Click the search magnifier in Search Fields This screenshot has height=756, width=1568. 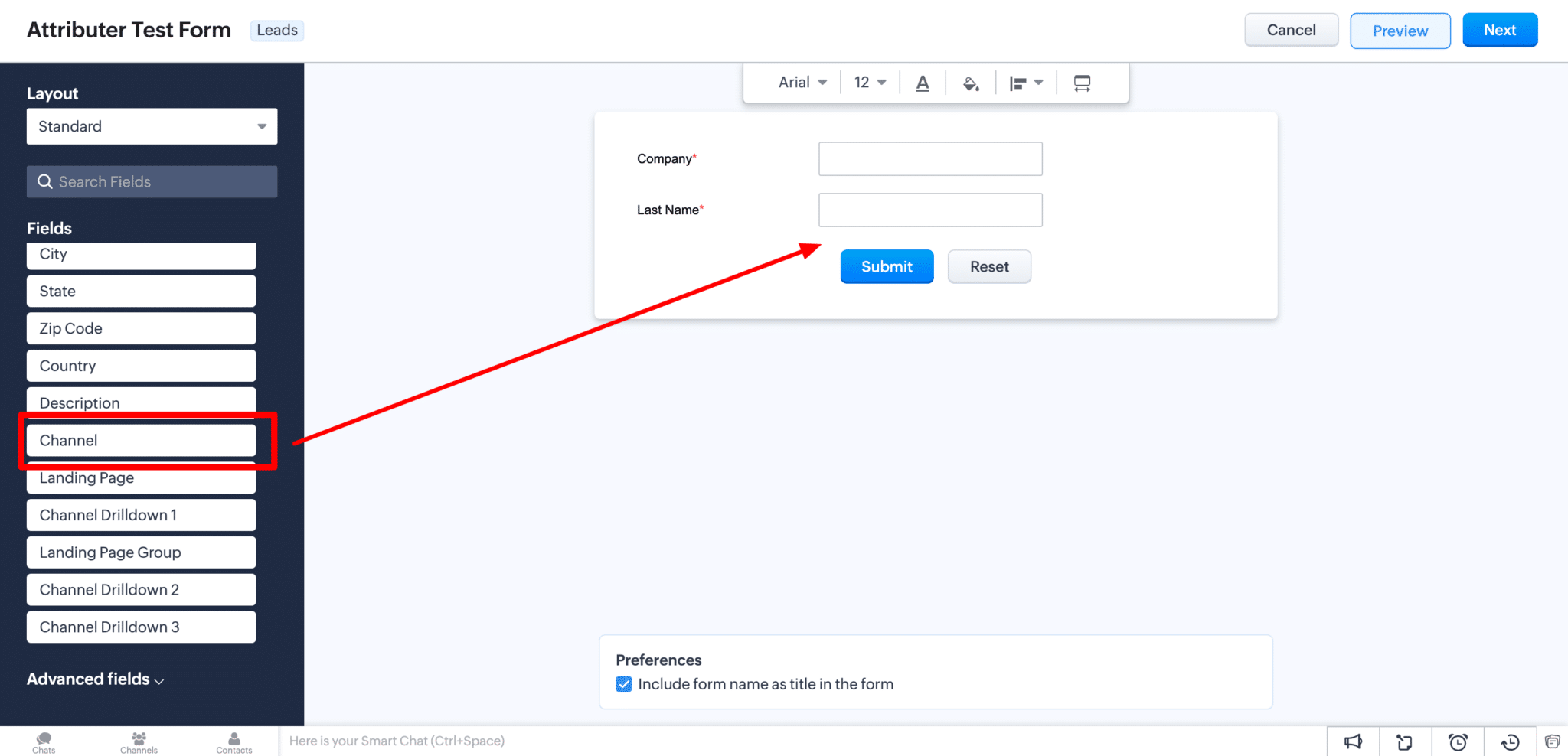pos(45,181)
